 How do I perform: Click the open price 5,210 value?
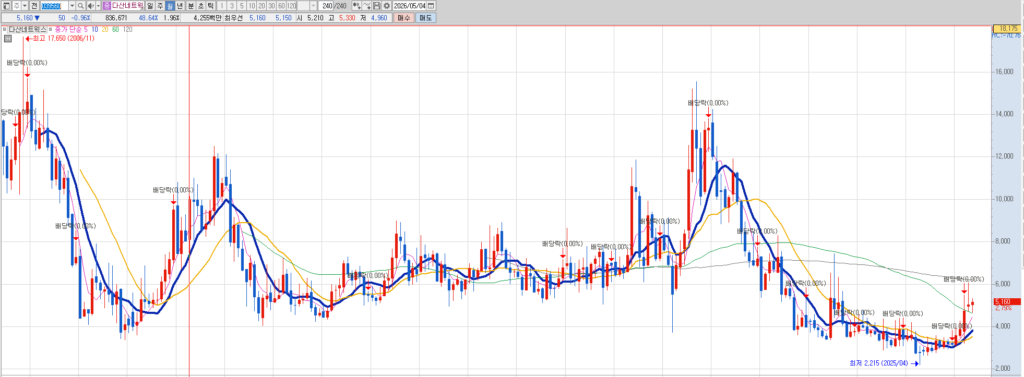315,18
